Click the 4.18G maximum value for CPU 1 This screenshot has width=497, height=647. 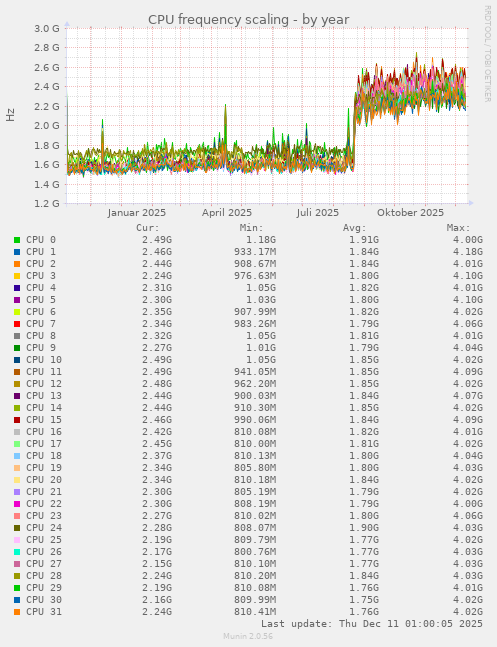[x=468, y=252]
